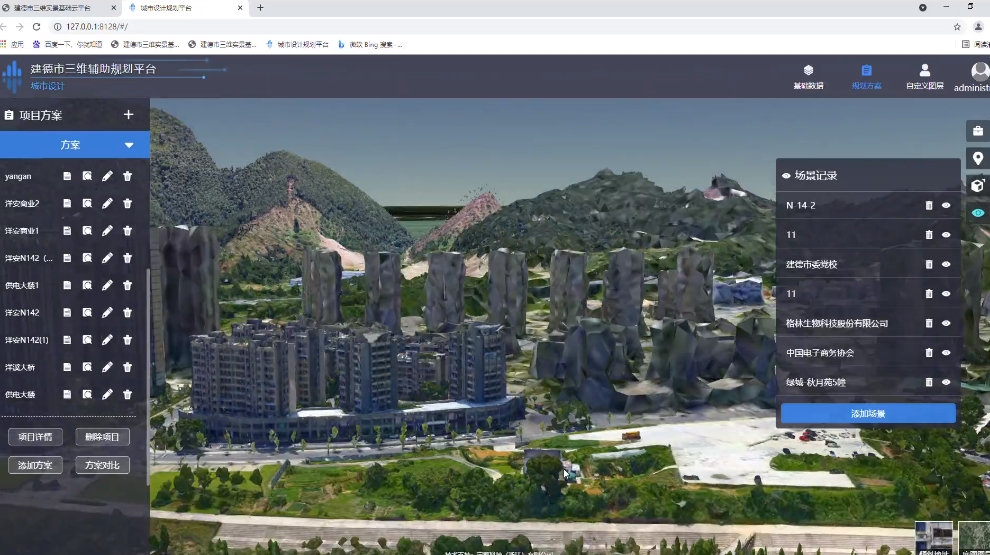Toggle visibility of scene 建德市委党校
The image size is (990, 555).
946,264
